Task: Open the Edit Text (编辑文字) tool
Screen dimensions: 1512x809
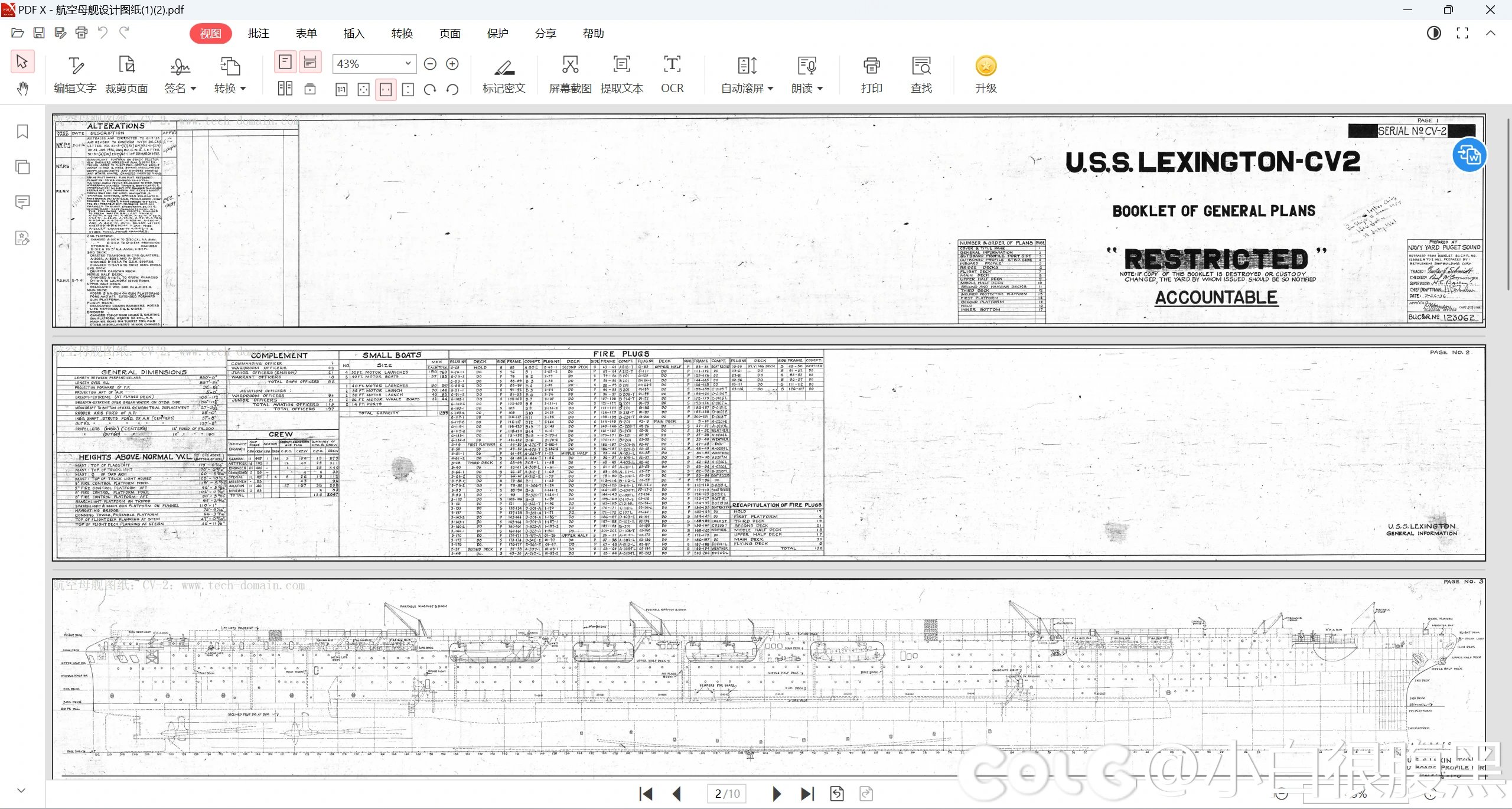Action: (75, 75)
